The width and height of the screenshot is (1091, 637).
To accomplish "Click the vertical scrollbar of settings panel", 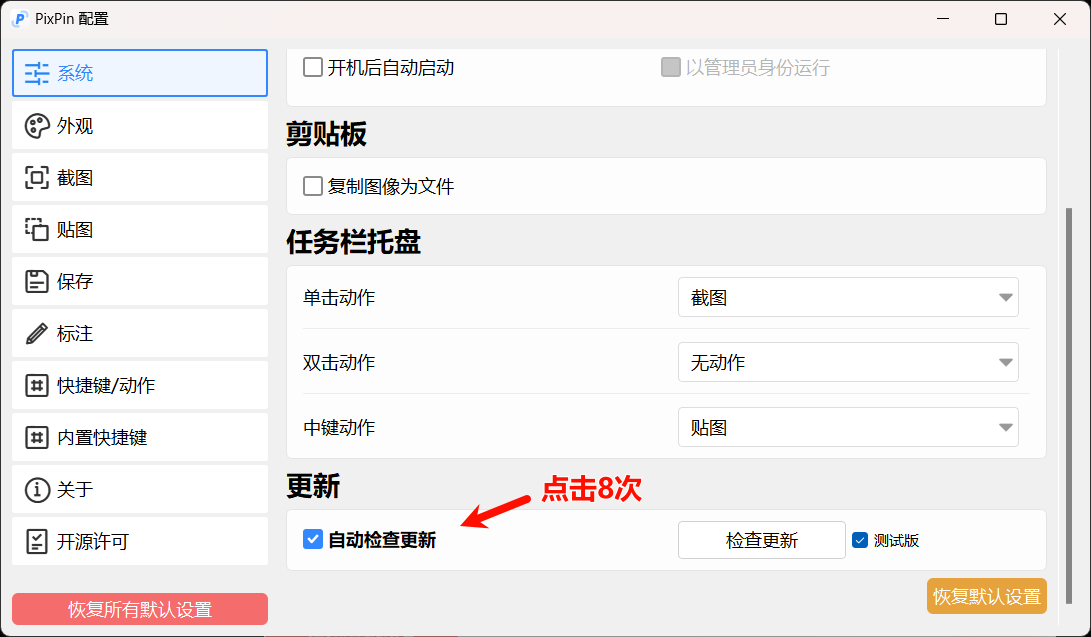I will (1069, 400).
